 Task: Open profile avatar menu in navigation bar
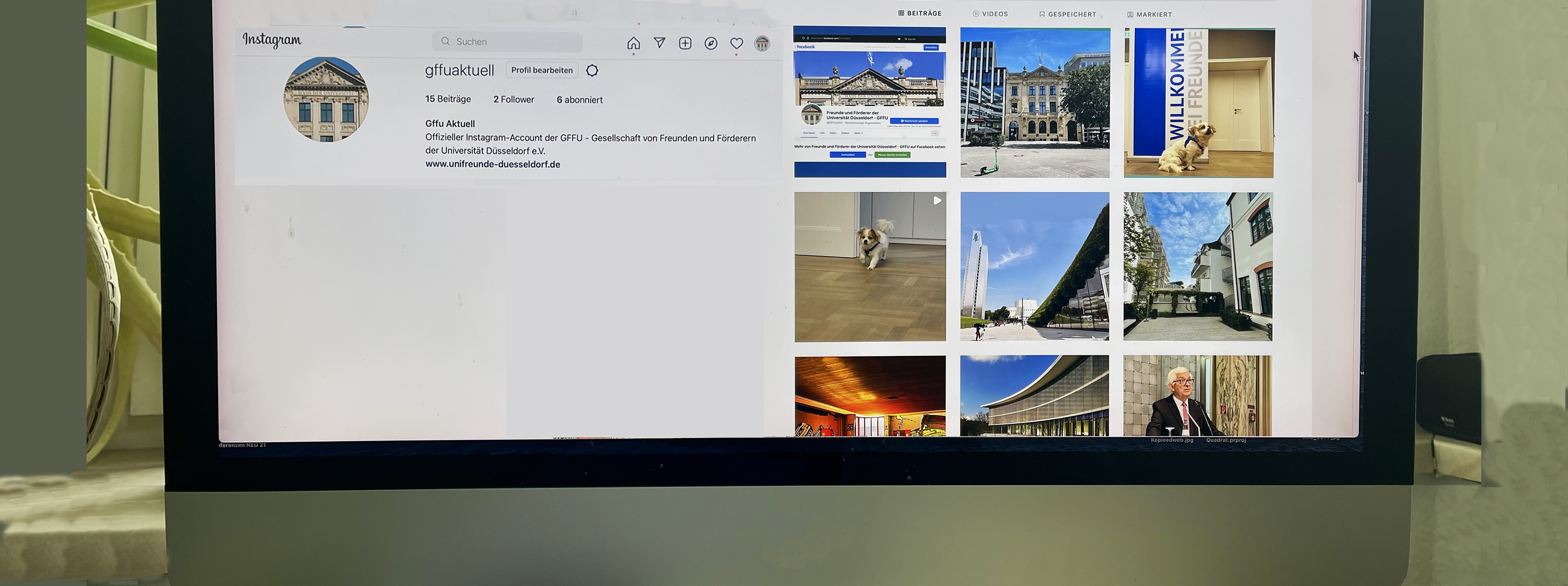(x=762, y=43)
